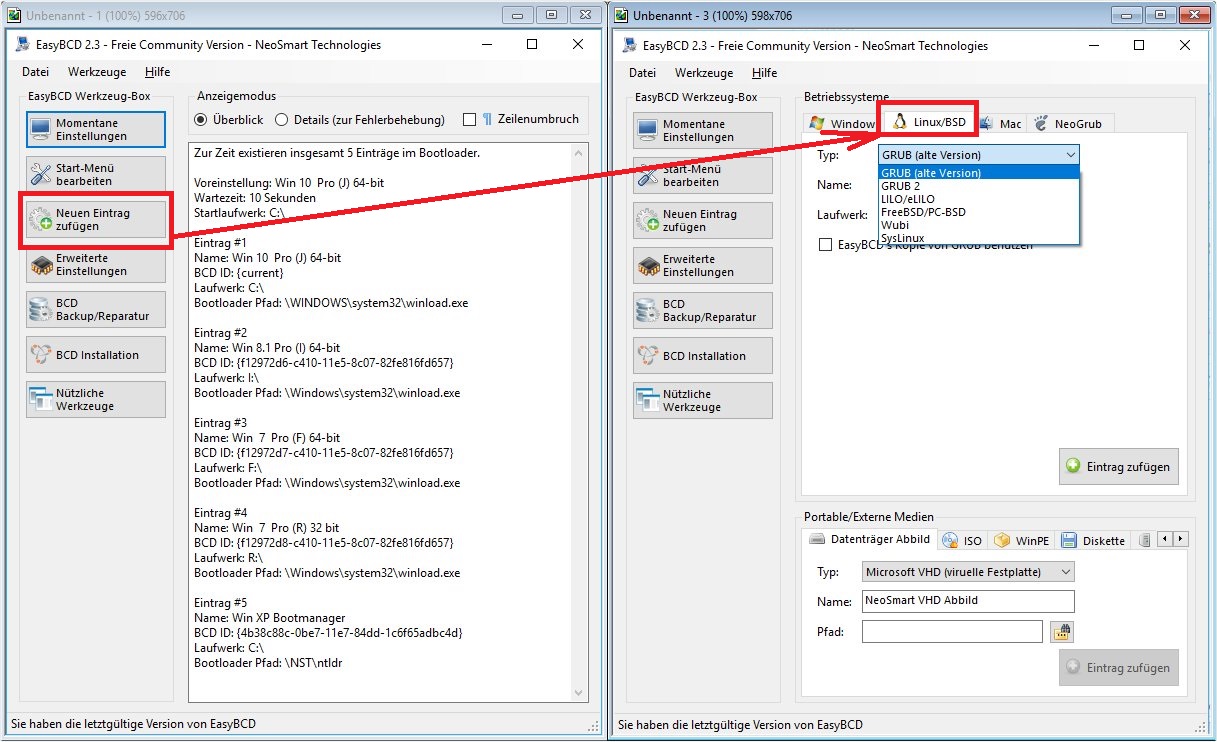Click EasyBCD title bar icon in Unbenannt - 1 window
The width and height of the screenshot is (1217, 742).
(23, 44)
